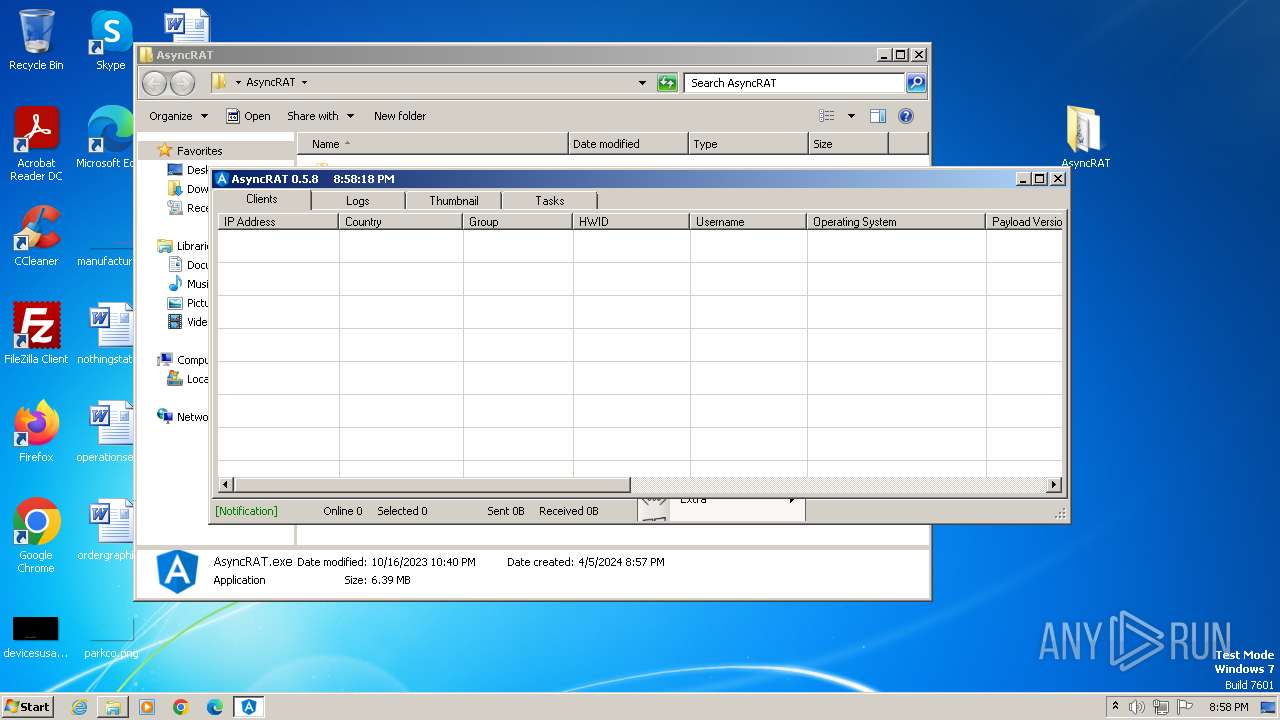Launch Skype from the desktop

[x=111, y=40]
